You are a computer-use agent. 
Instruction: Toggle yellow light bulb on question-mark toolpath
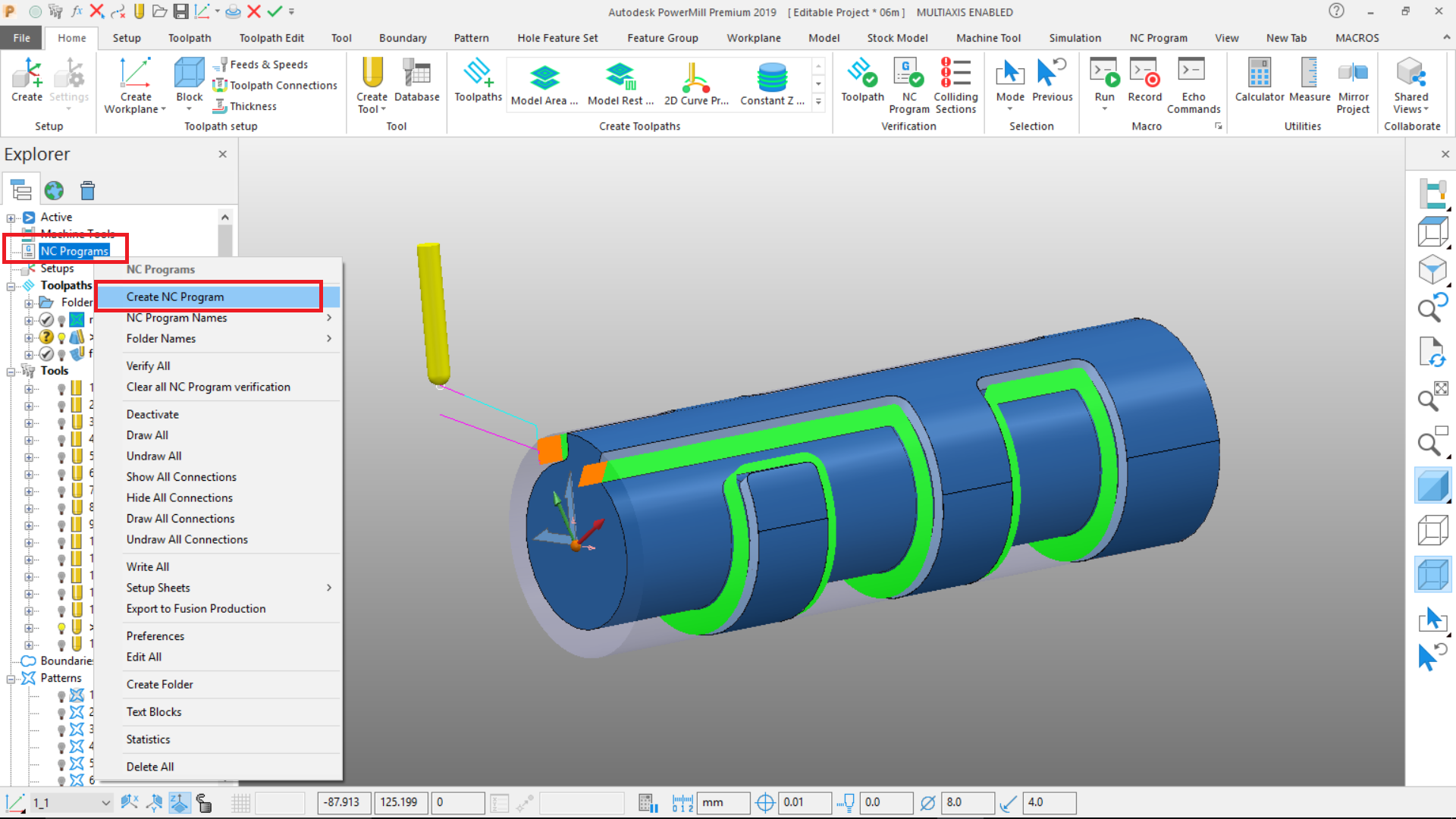tap(61, 337)
